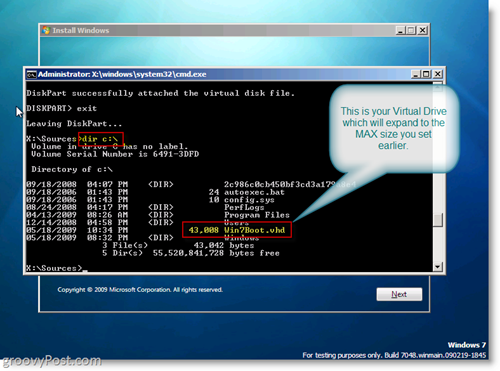Click the final 'X:\Sources>' prompt
500x371 pixels.
point(54,268)
